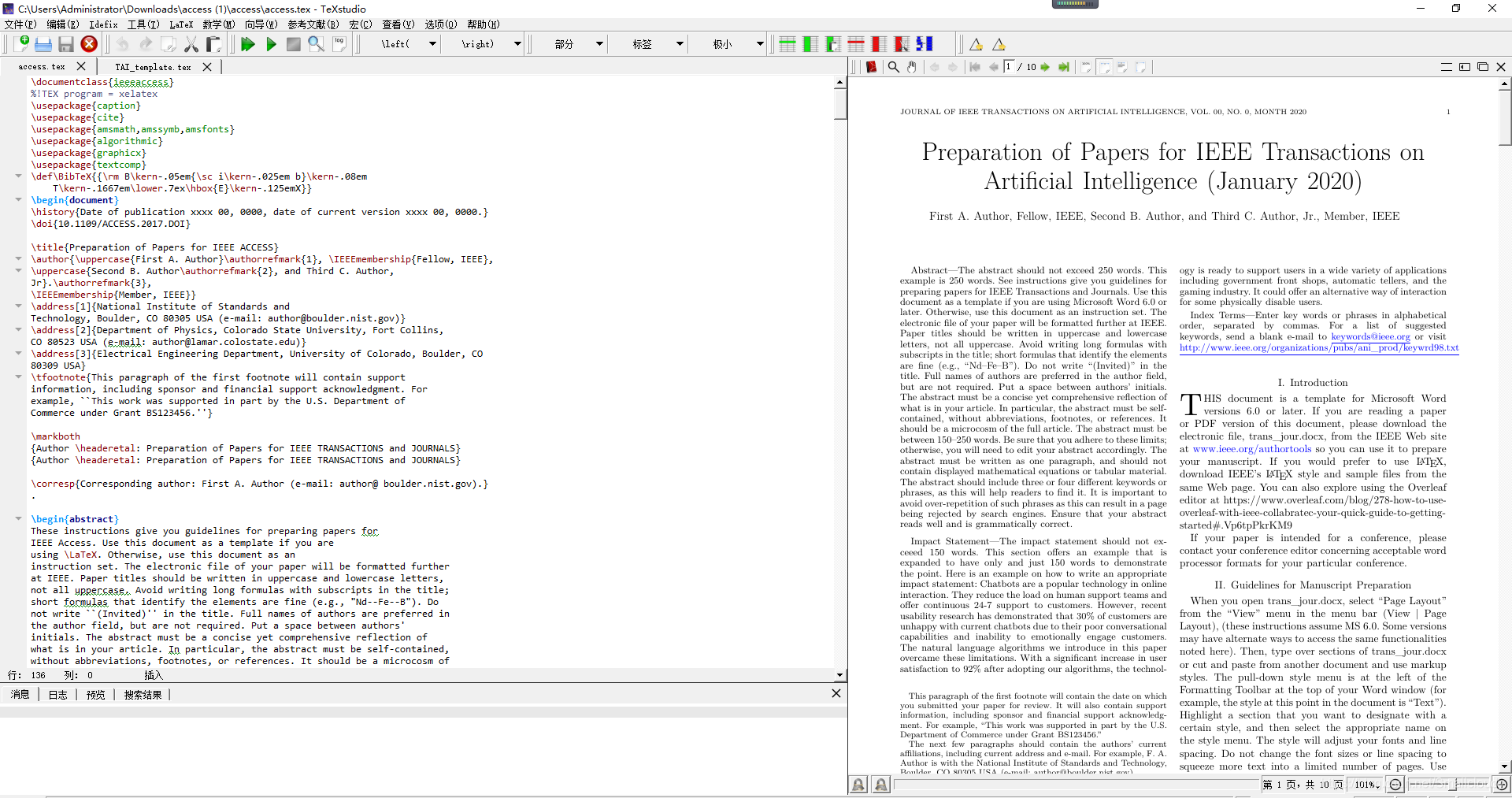
Task: Toggle the second lock icon in the PDF status bar
Action: tap(881, 785)
